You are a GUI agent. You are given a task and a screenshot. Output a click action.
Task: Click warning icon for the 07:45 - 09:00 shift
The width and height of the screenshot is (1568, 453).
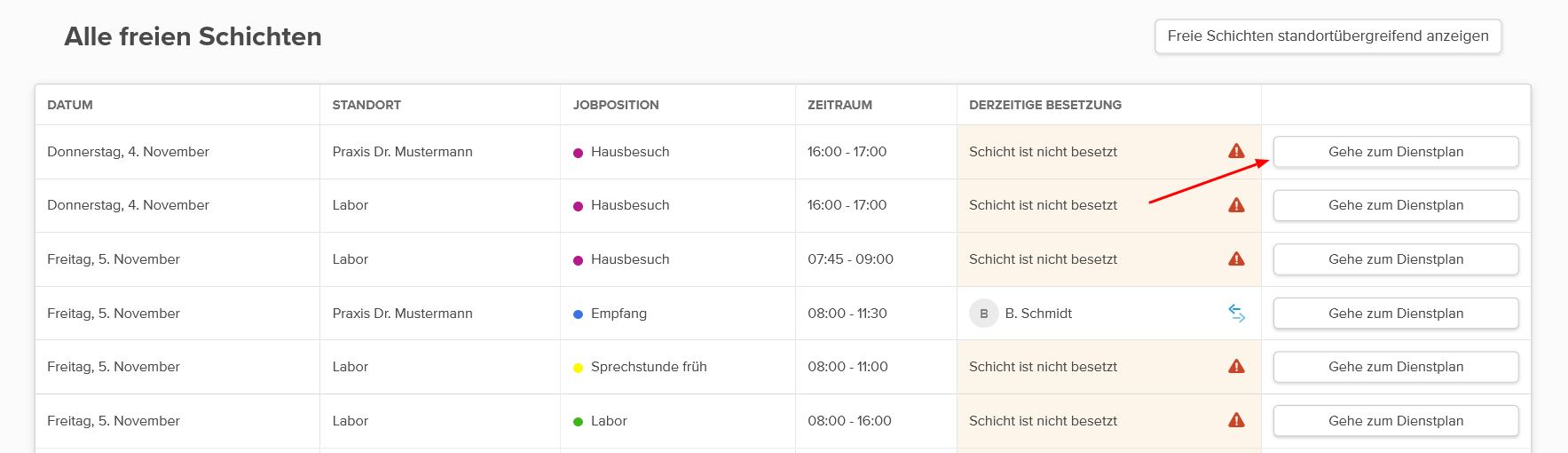coord(1236,259)
